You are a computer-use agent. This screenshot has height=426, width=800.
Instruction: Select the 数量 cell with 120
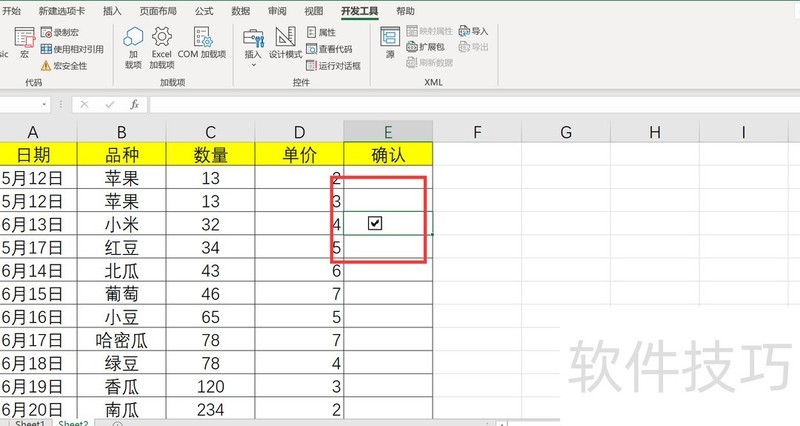pos(210,386)
